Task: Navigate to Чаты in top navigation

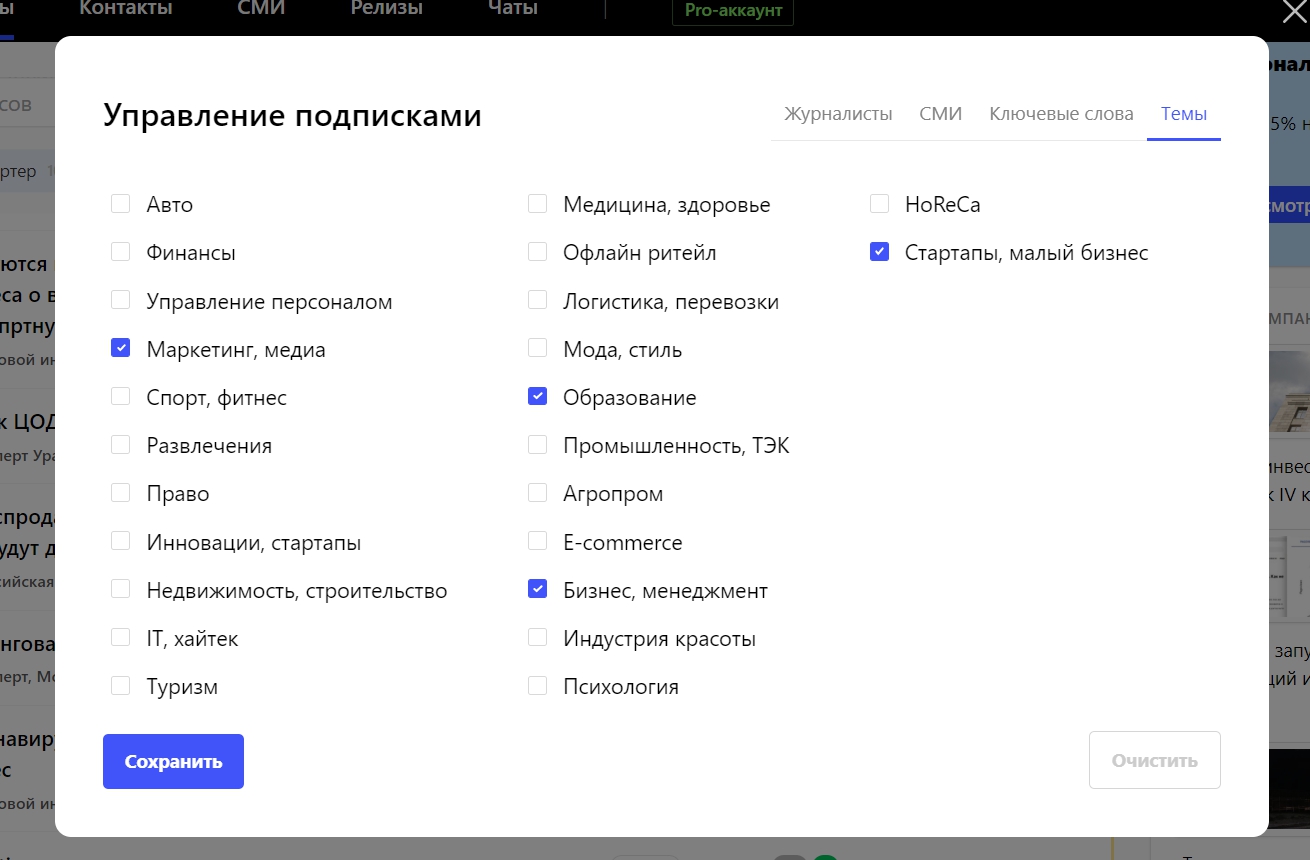Action: (512, 9)
